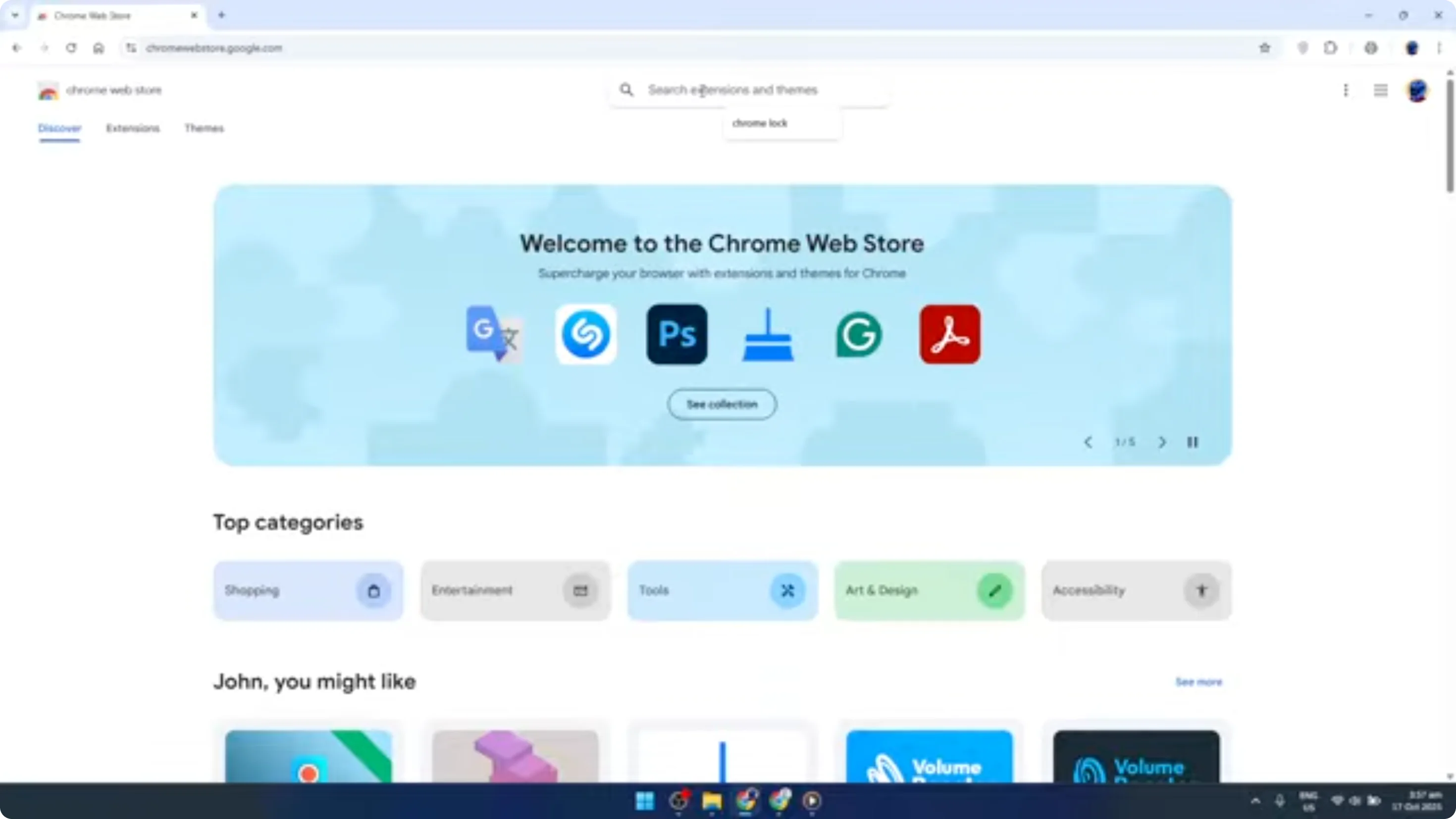Open the Google profile avatar top-right
Image resolution: width=1456 pixels, height=819 pixels.
[x=1417, y=91]
